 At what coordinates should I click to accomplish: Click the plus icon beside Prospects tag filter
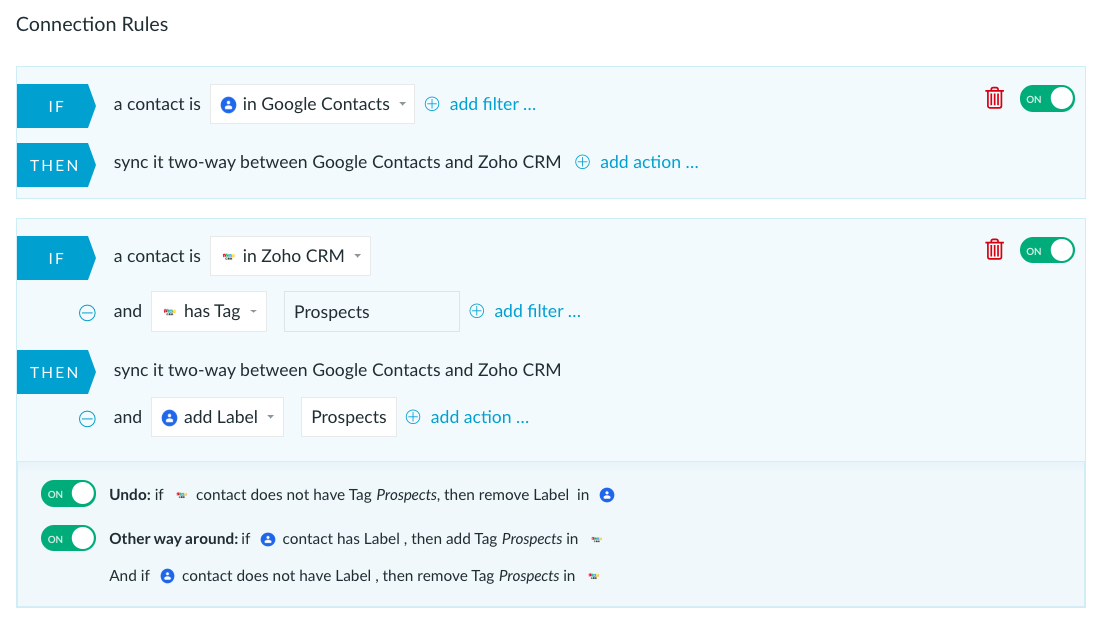(x=477, y=312)
